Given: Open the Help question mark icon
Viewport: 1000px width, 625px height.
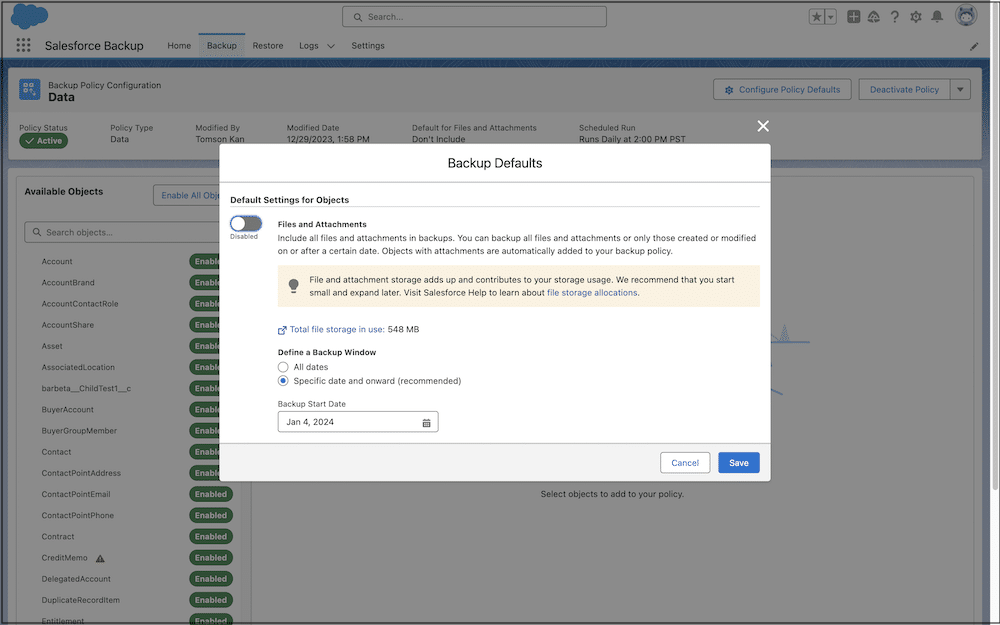Looking at the screenshot, I should coord(895,17).
